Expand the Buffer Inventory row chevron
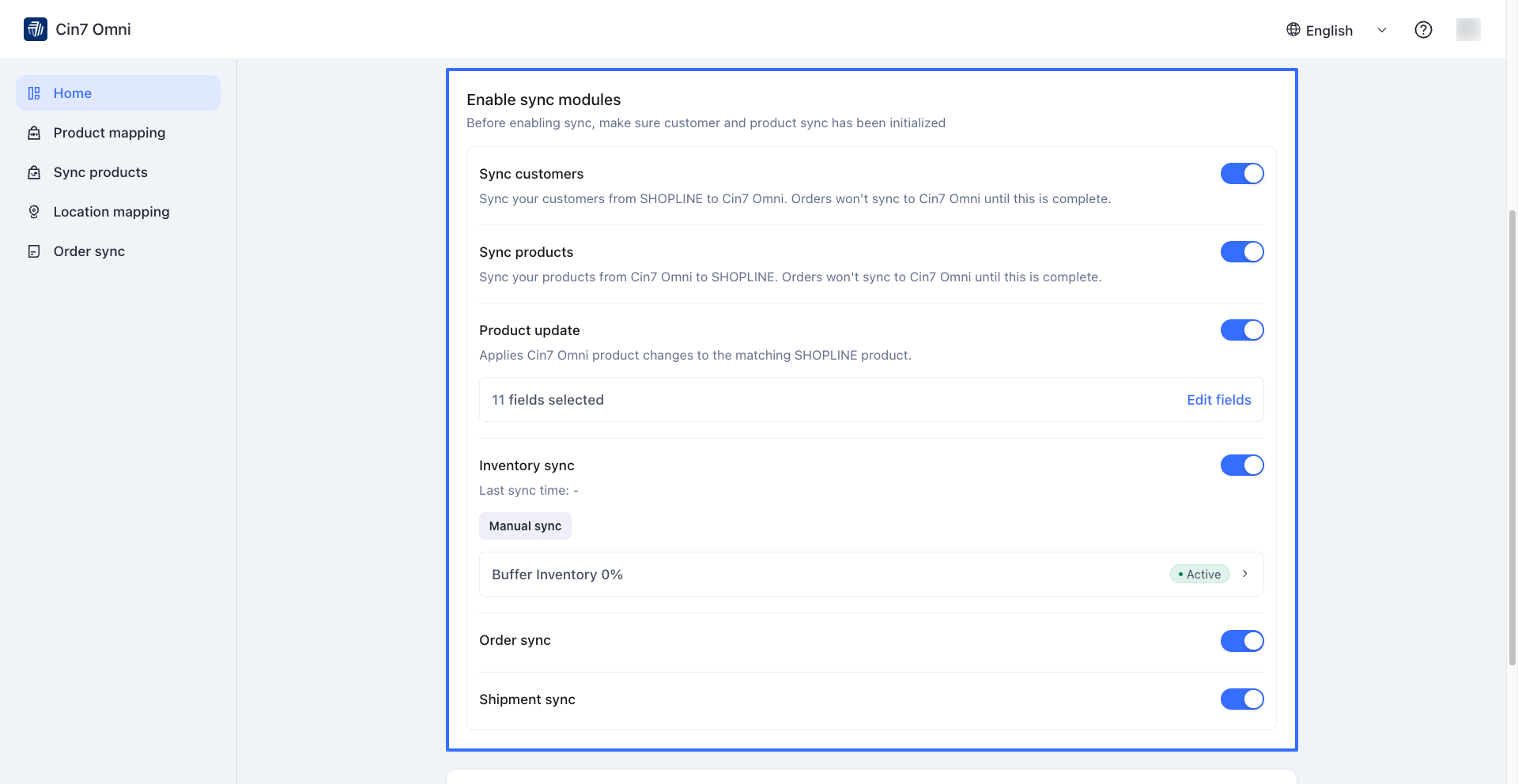 tap(1245, 574)
